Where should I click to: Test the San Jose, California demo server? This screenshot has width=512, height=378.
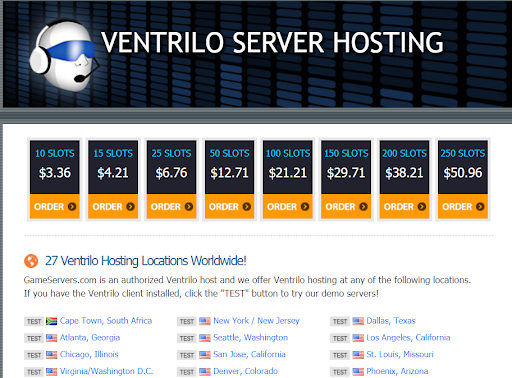pyautogui.click(x=187, y=355)
